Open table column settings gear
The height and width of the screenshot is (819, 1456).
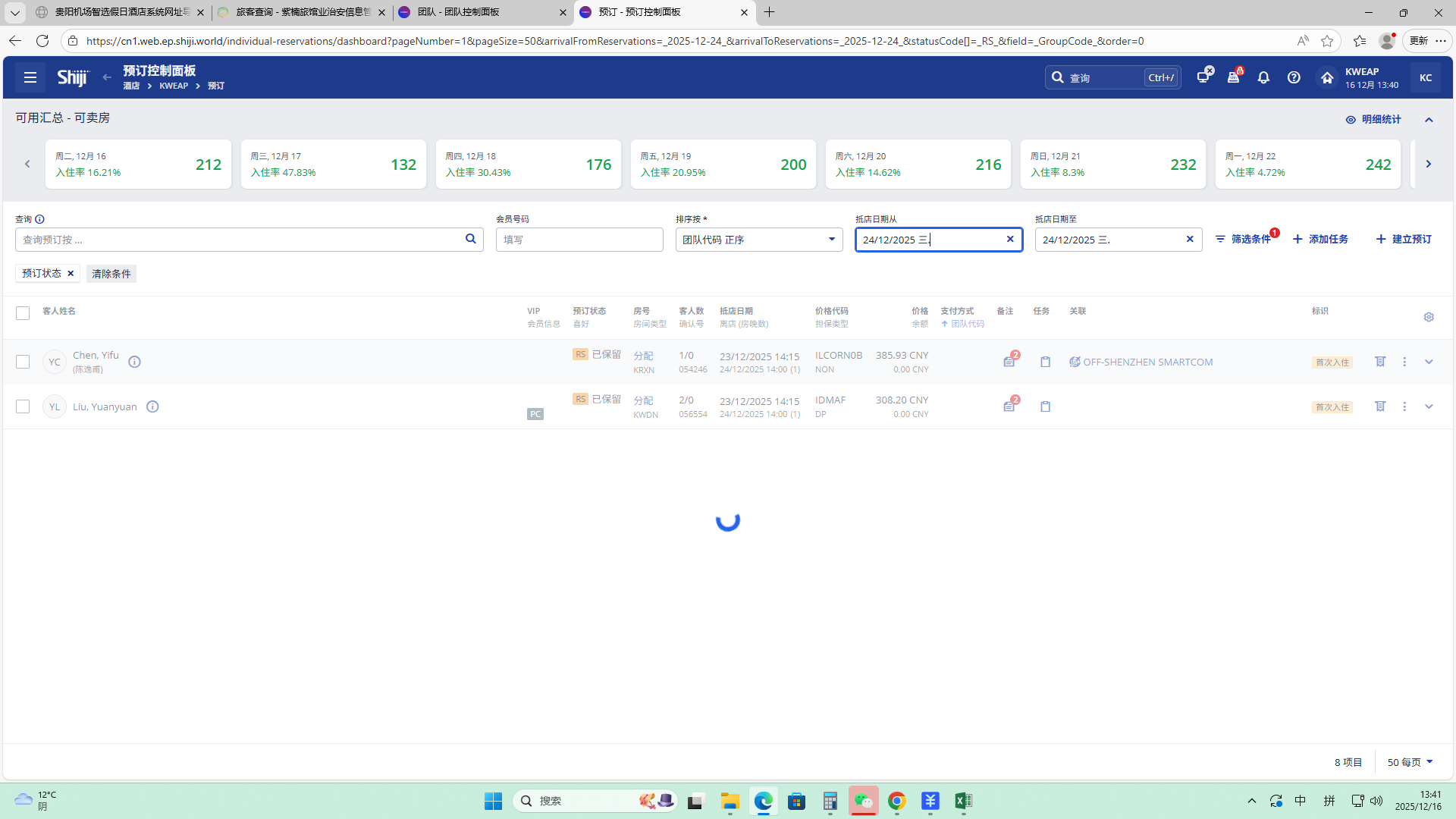[x=1429, y=317]
